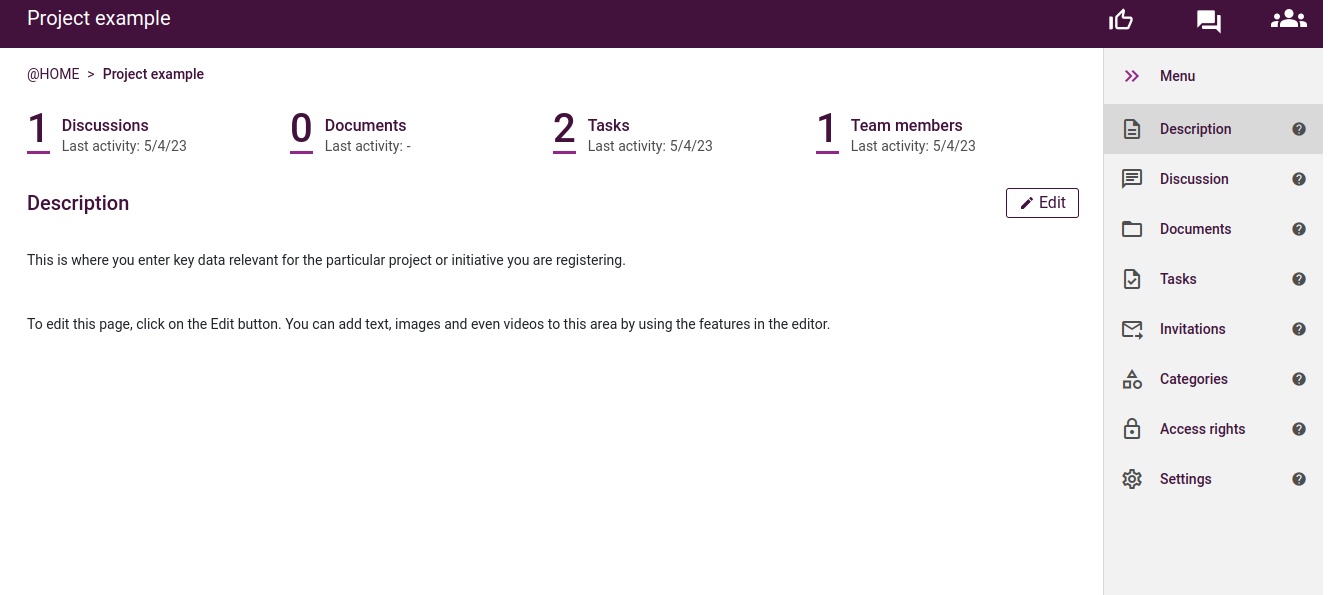The height and width of the screenshot is (595, 1328).
Task: Open help for the Settings menu item
Action: pyautogui.click(x=1299, y=479)
